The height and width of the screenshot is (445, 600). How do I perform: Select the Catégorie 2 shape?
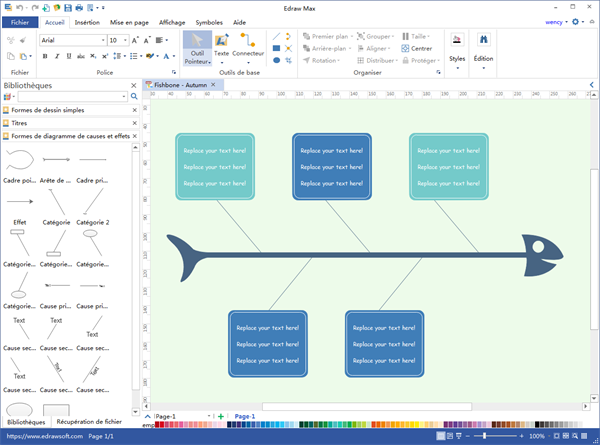[x=93, y=208]
